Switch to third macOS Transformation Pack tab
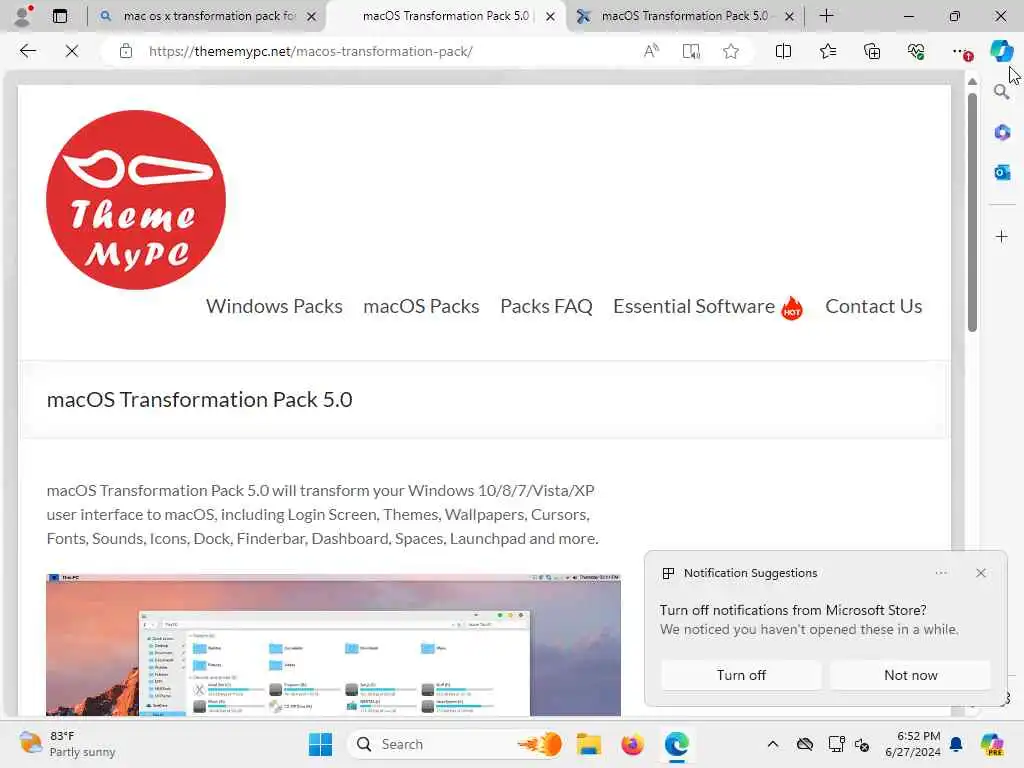Screen dimensions: 1024x768 (x=684, y=16)
